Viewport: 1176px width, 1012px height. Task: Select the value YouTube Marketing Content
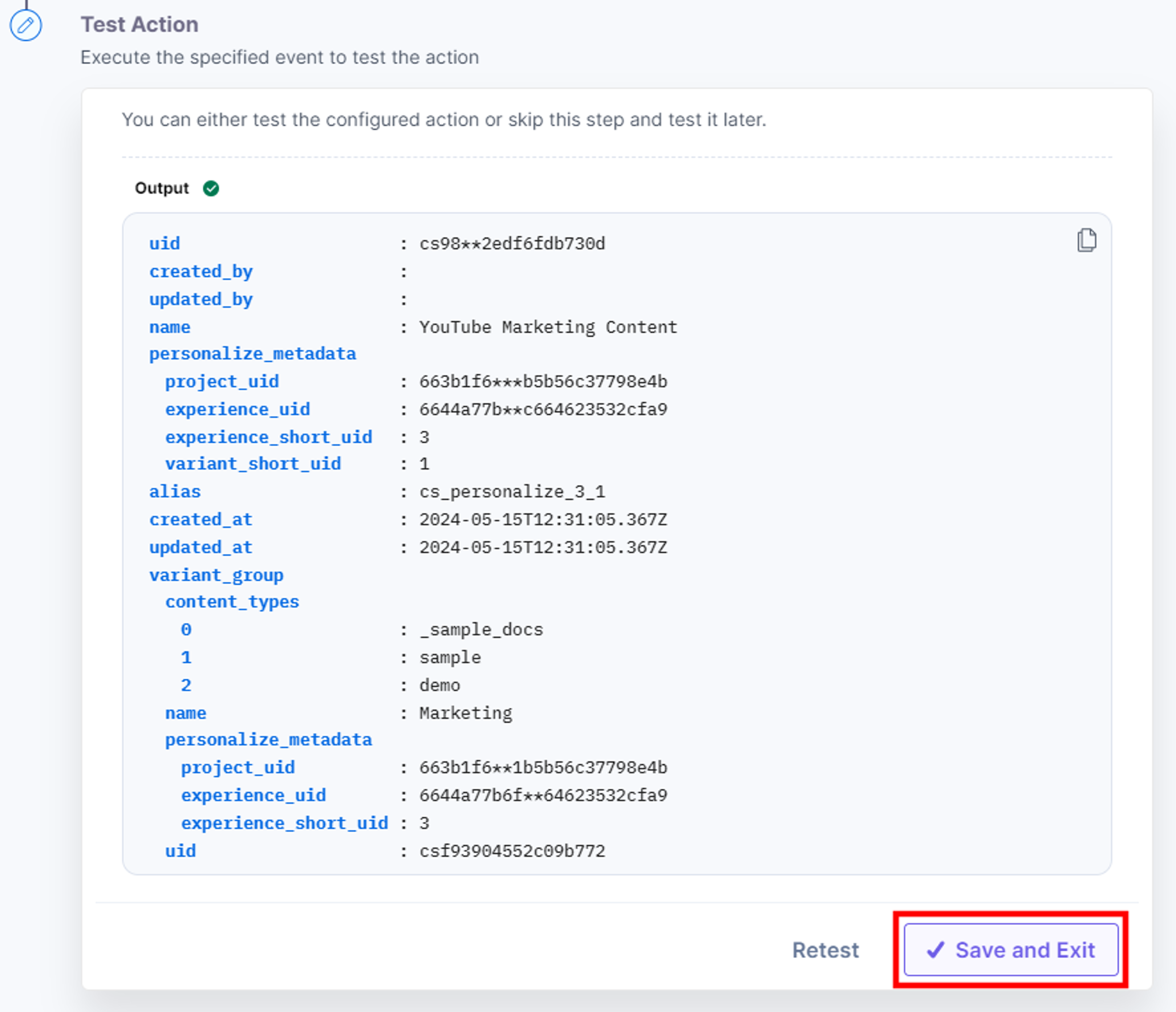tap(548, 327)
